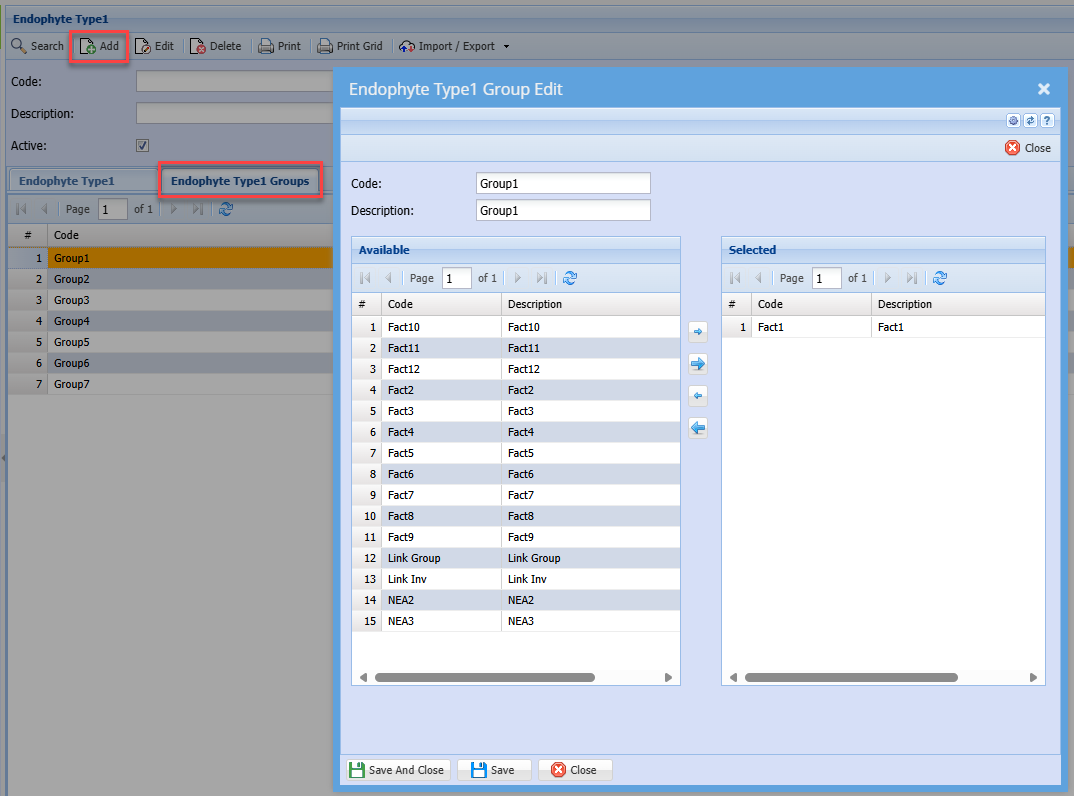
Task: Switch to the Endophyte Type1 tab
Action: [x=67, y=181]
